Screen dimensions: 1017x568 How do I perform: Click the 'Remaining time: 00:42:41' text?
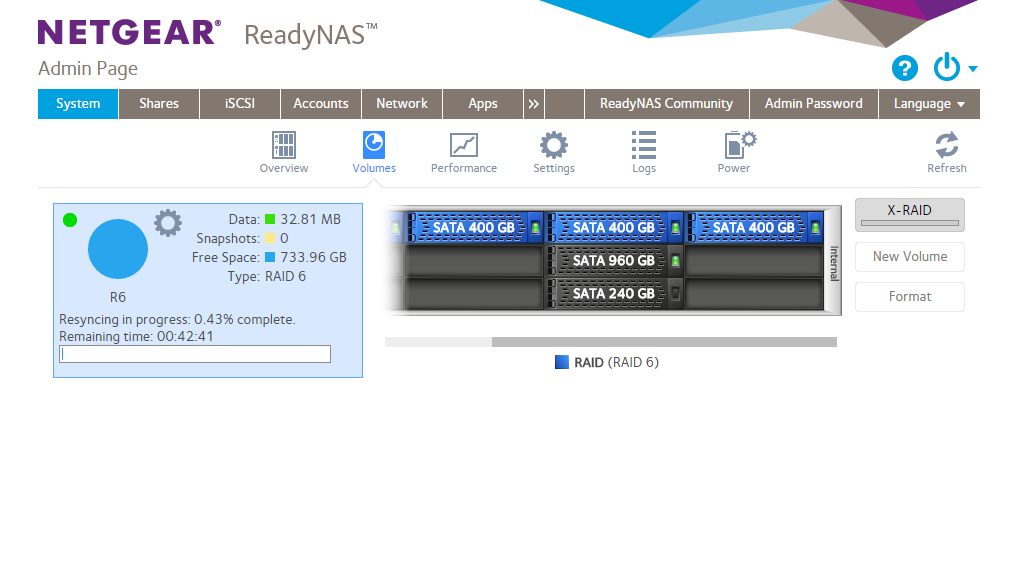click(136, 337)
